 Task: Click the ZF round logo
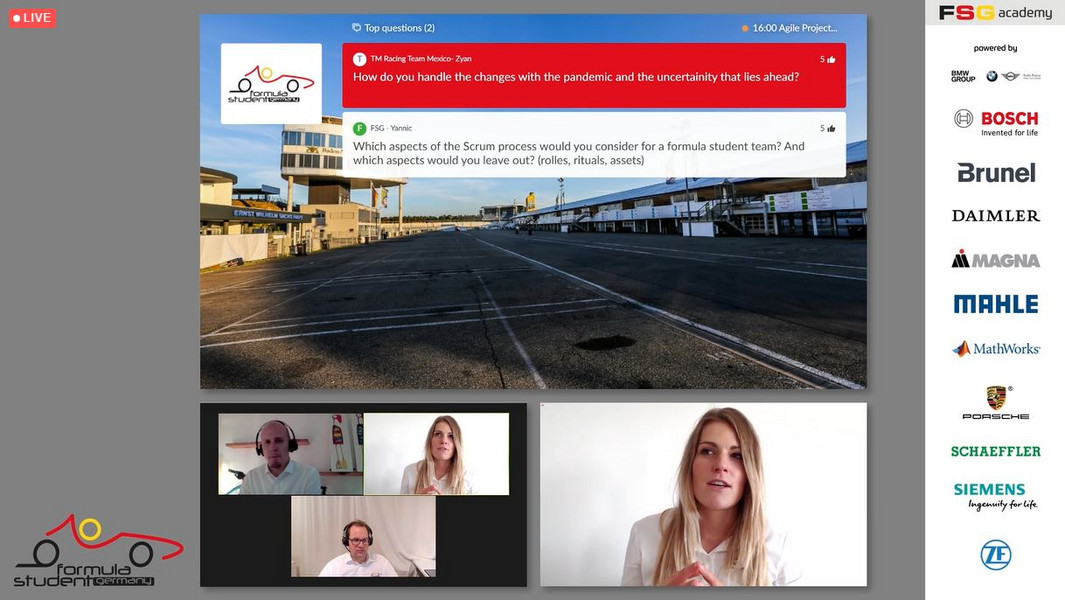pos(995,554)
